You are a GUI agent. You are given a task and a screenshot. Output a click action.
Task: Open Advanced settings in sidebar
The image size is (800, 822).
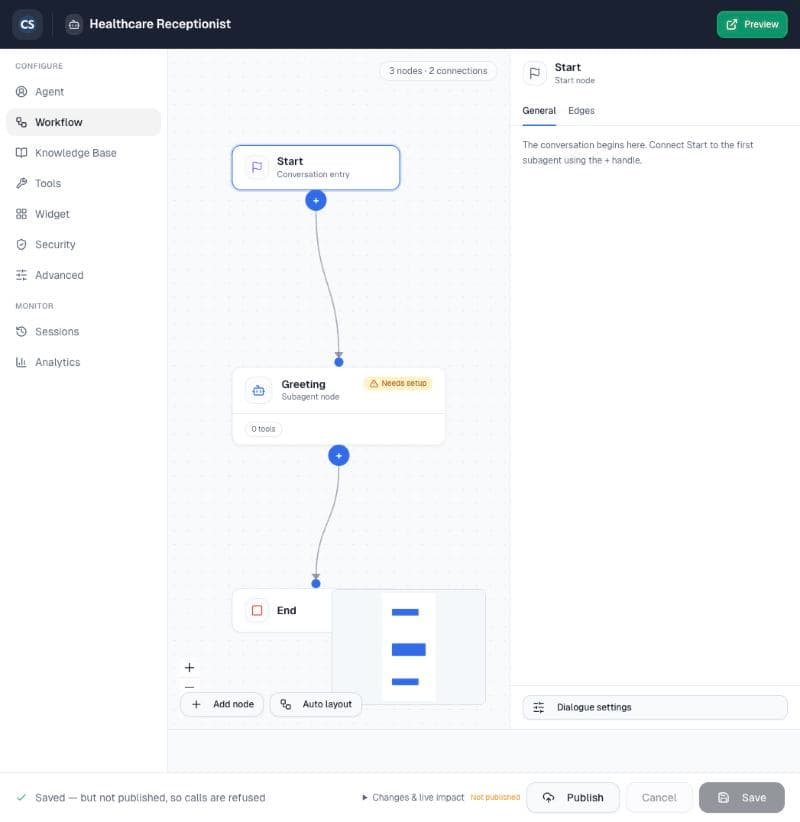(x=83, y=275)
